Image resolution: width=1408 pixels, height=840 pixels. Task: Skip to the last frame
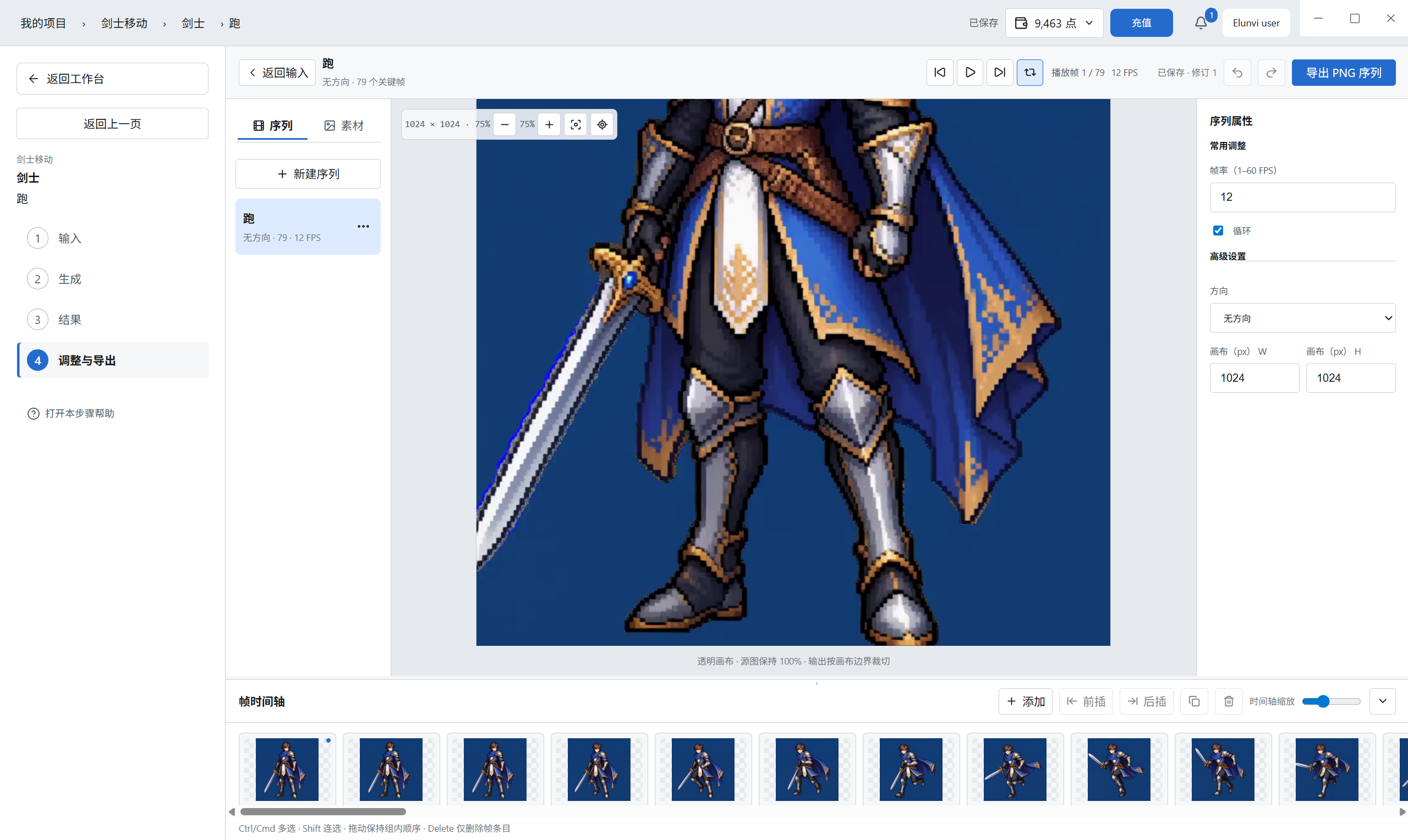(1000, 73)
